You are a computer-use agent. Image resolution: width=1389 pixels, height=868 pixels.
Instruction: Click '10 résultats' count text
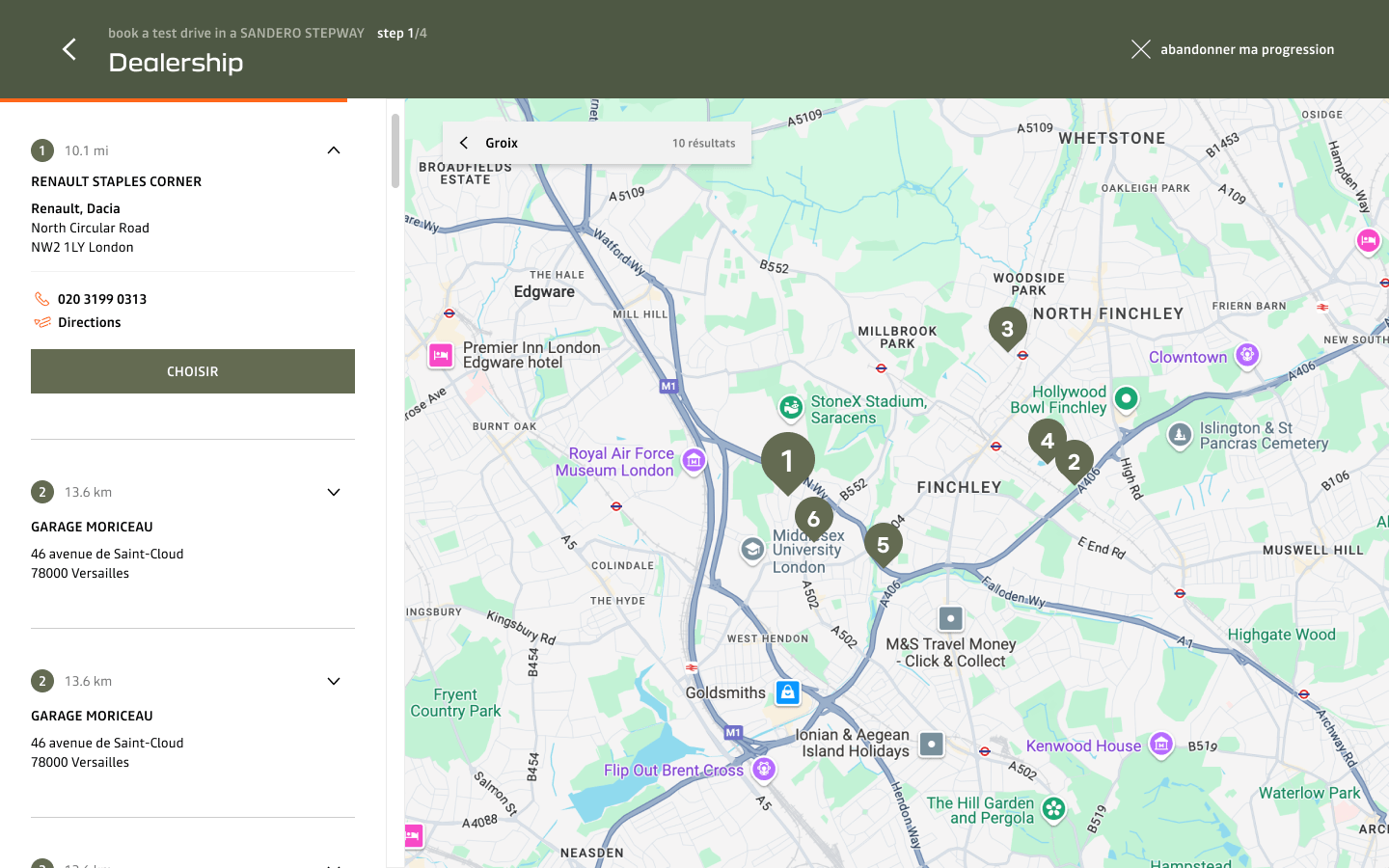(x=704, y=143)
